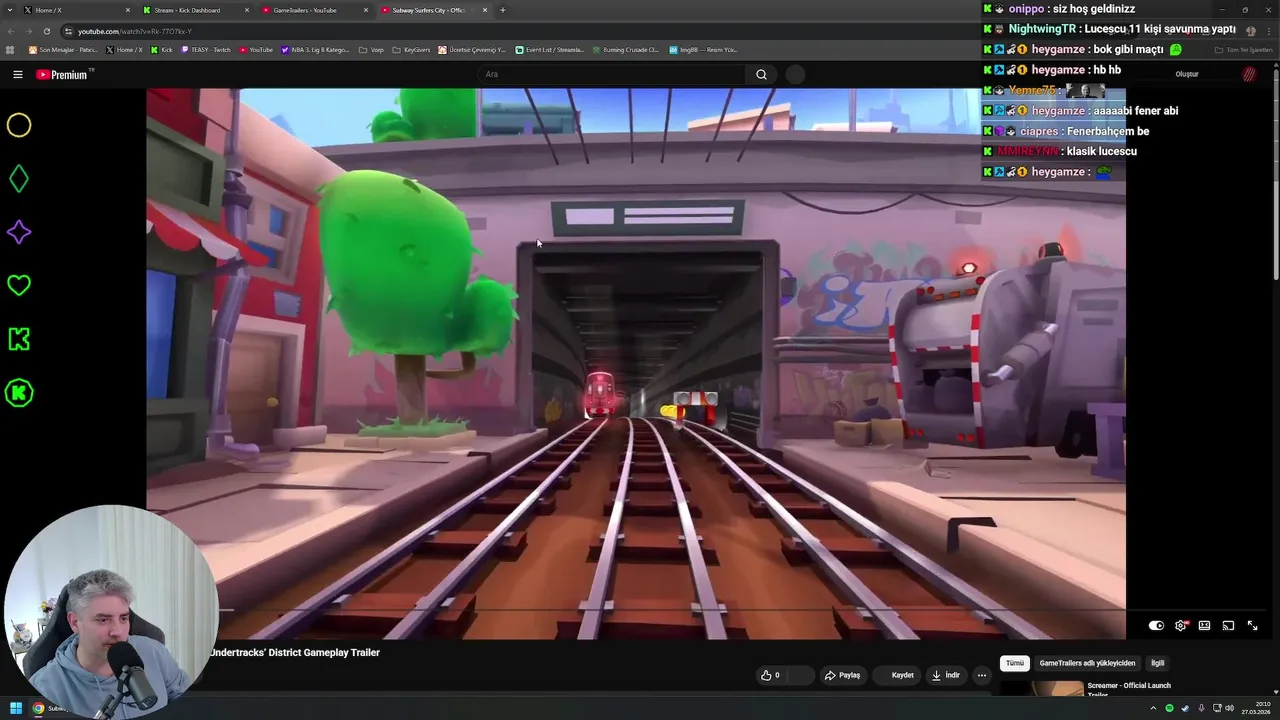The width and height of the screenshot is (1280, 720).
Task: Like the video with thumbs-up button
Action: (770, 675)
